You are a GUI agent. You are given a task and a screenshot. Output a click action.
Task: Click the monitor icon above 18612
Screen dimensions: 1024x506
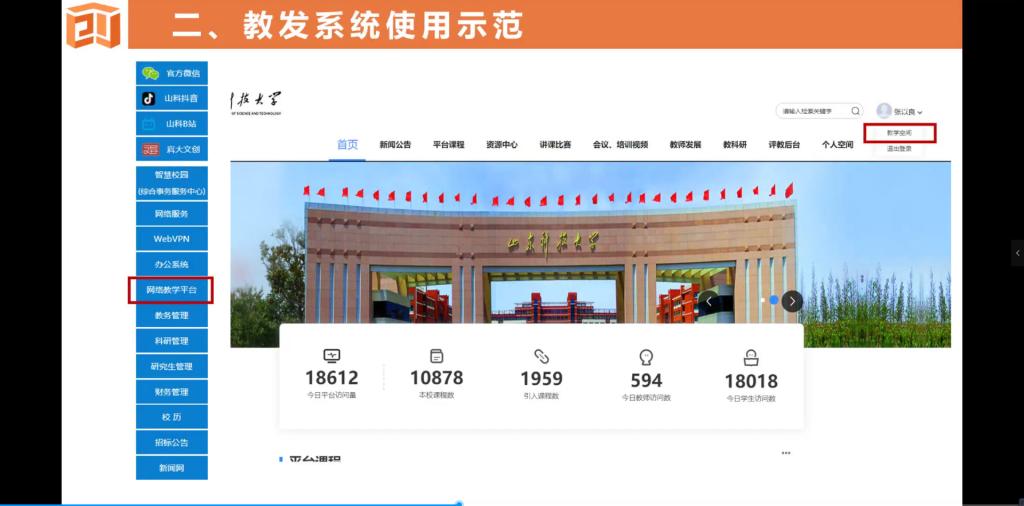pyautogui.click(x=332, y=356)
